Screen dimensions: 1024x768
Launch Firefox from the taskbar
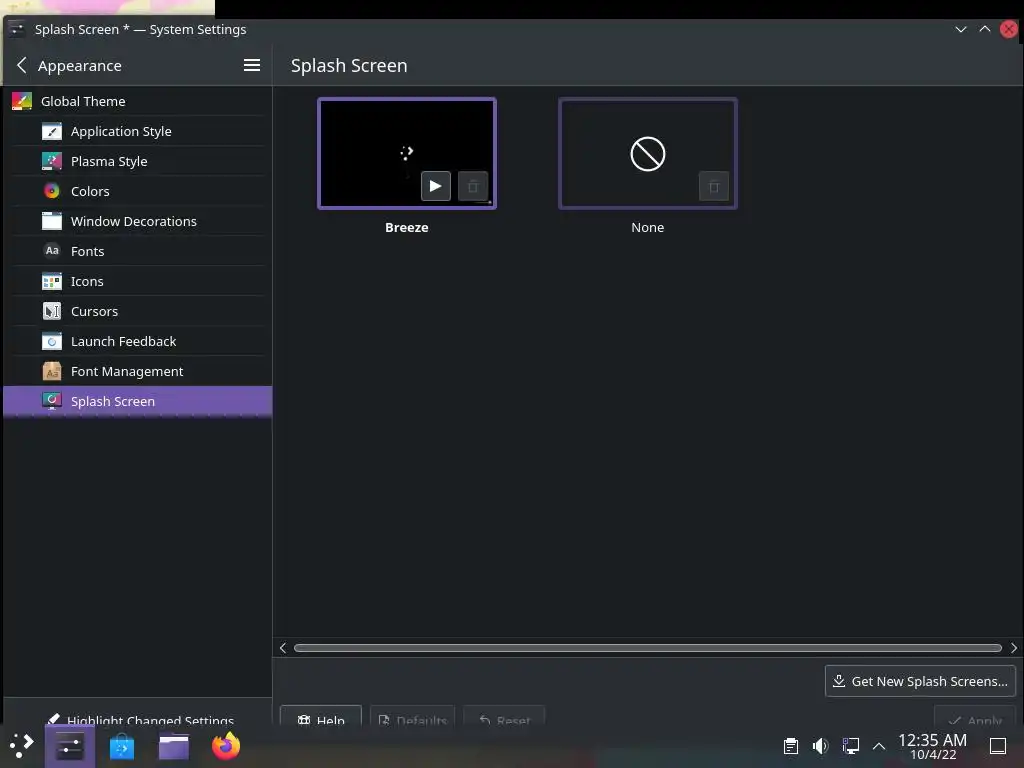pyautogui.click(x=226, y=746)
